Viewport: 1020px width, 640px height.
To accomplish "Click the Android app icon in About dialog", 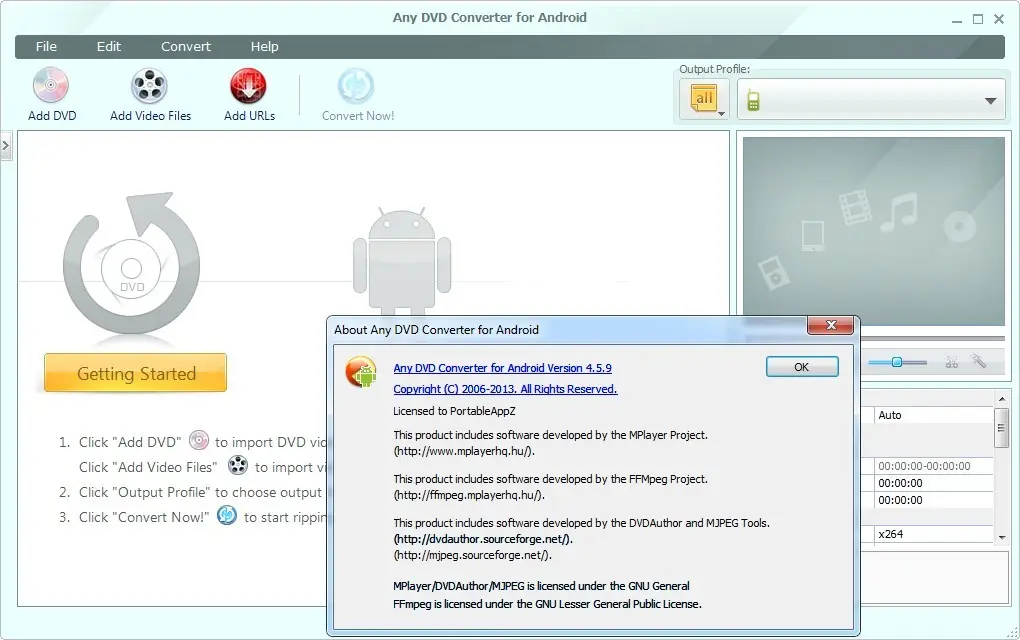I will (361, 372).
